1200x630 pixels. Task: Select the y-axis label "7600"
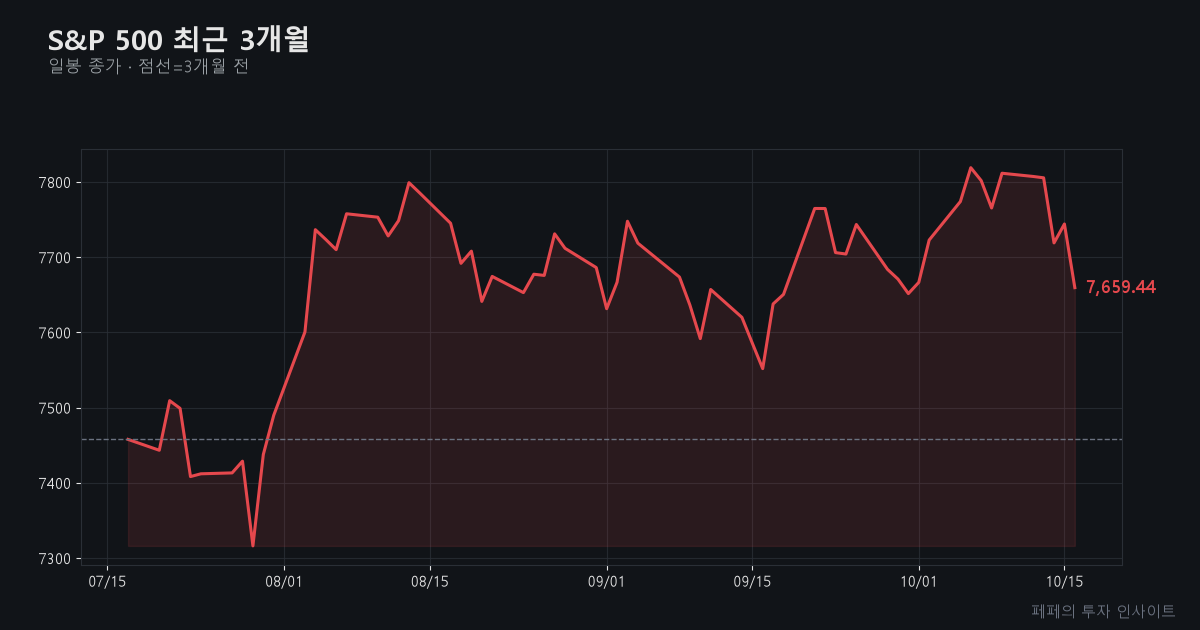point(55,333)
